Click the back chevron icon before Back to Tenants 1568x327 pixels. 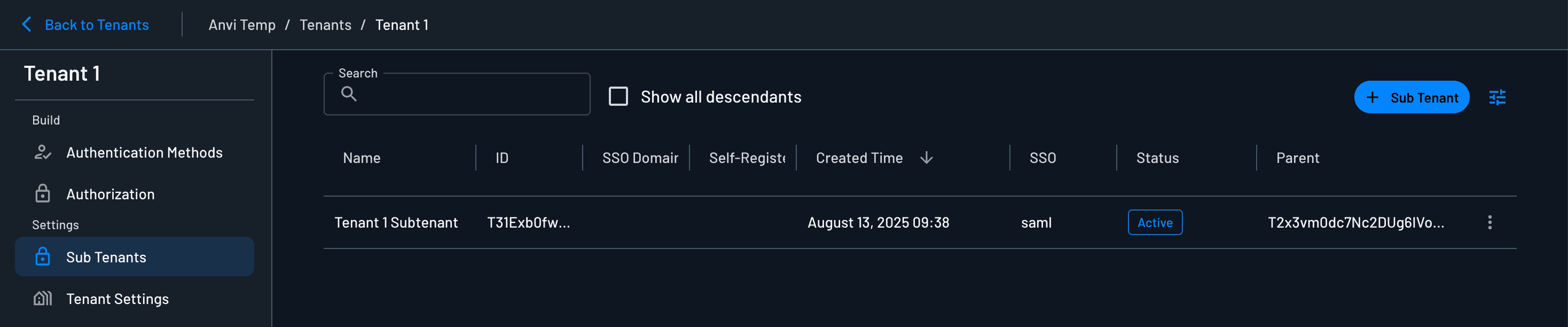pos(26,25)
